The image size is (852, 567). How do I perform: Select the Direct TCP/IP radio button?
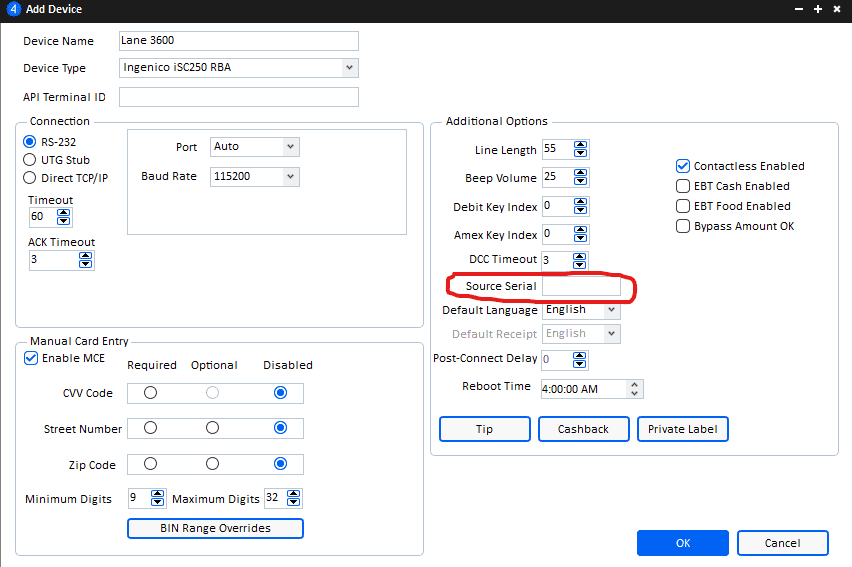(30, 178)
